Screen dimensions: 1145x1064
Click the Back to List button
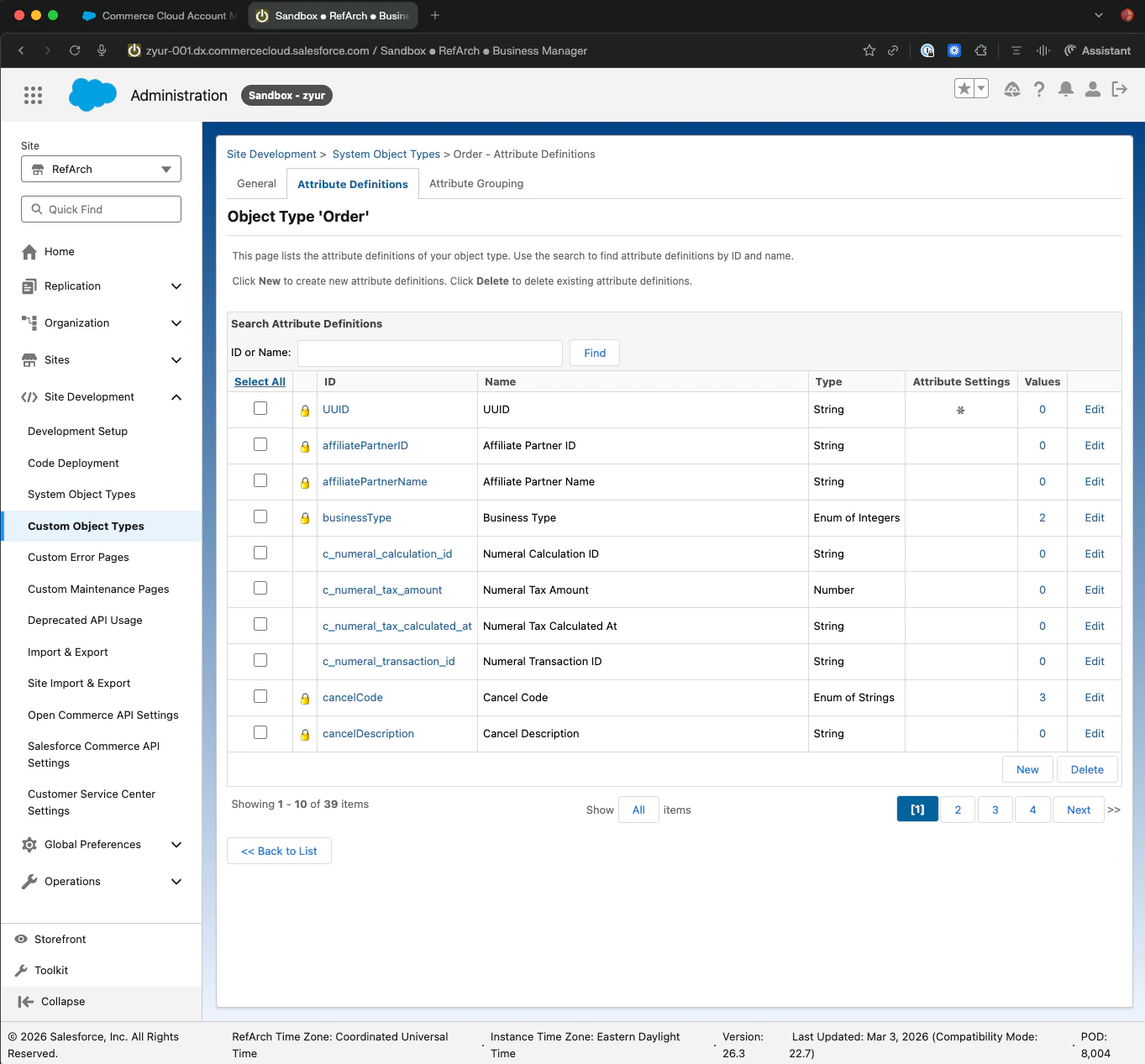(x=279, y=851)
